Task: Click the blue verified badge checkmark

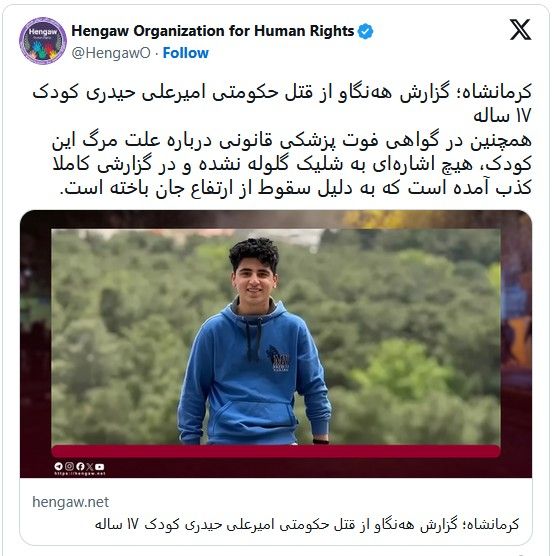Action: (x=365, y=31)
